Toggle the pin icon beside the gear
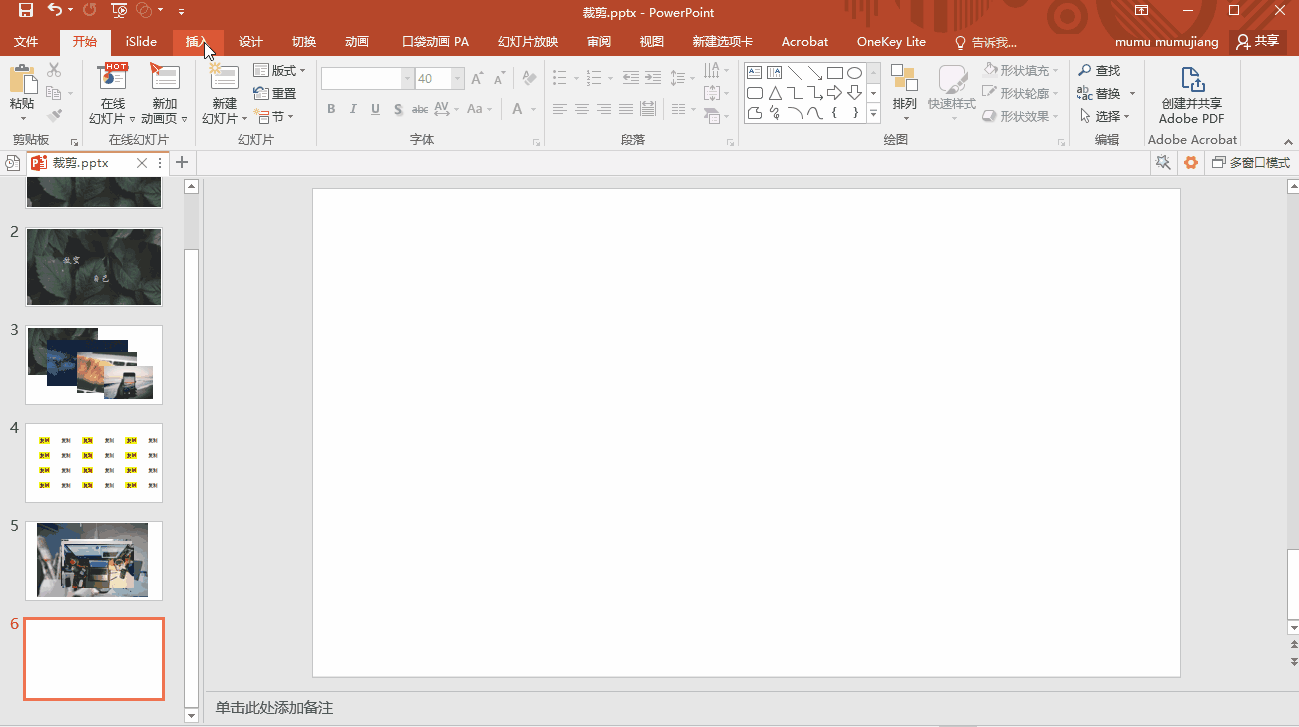Screen dimensions: 1299x727 pyautogui.click(x=1162, y=163)
